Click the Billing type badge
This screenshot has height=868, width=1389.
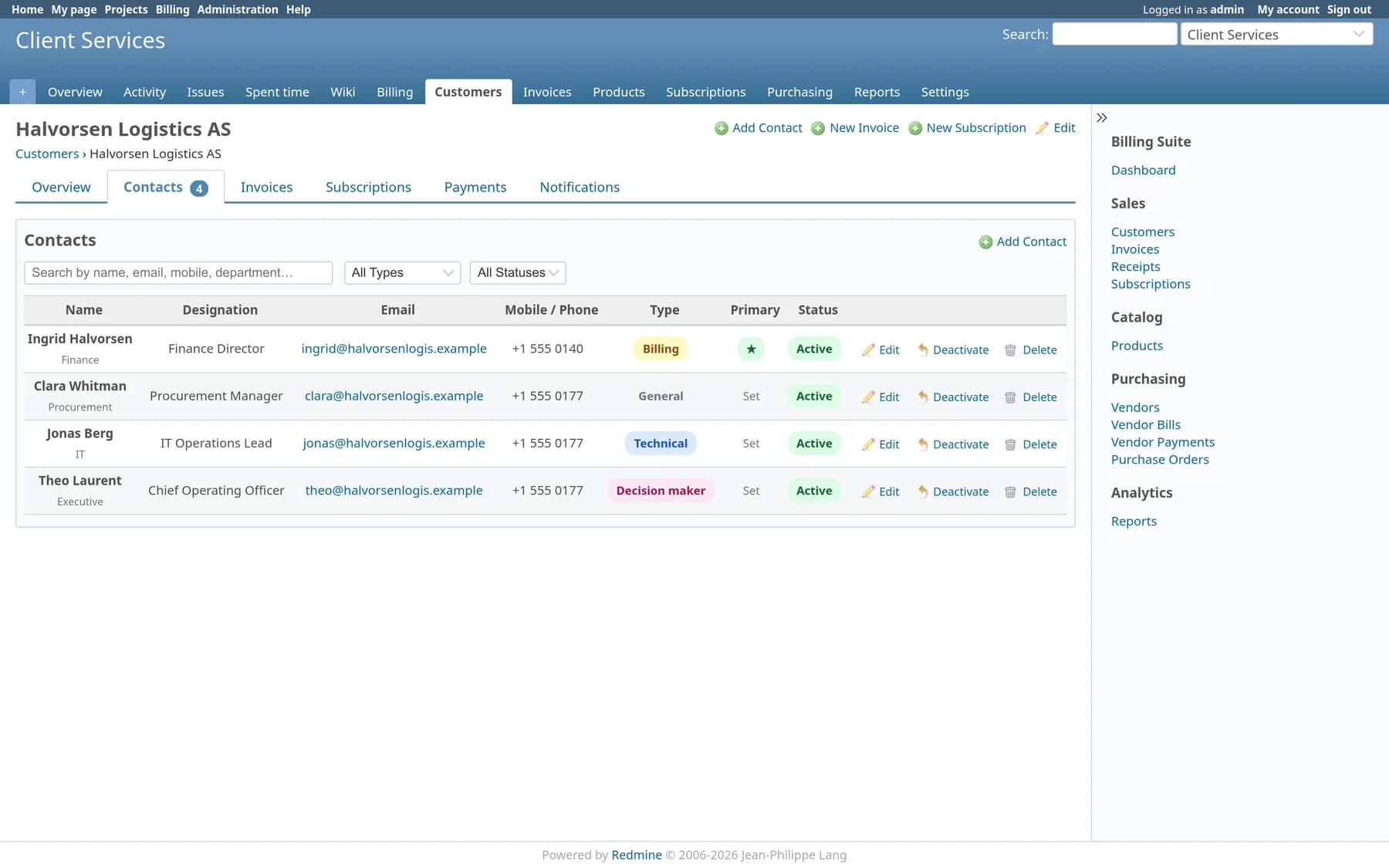661,349
